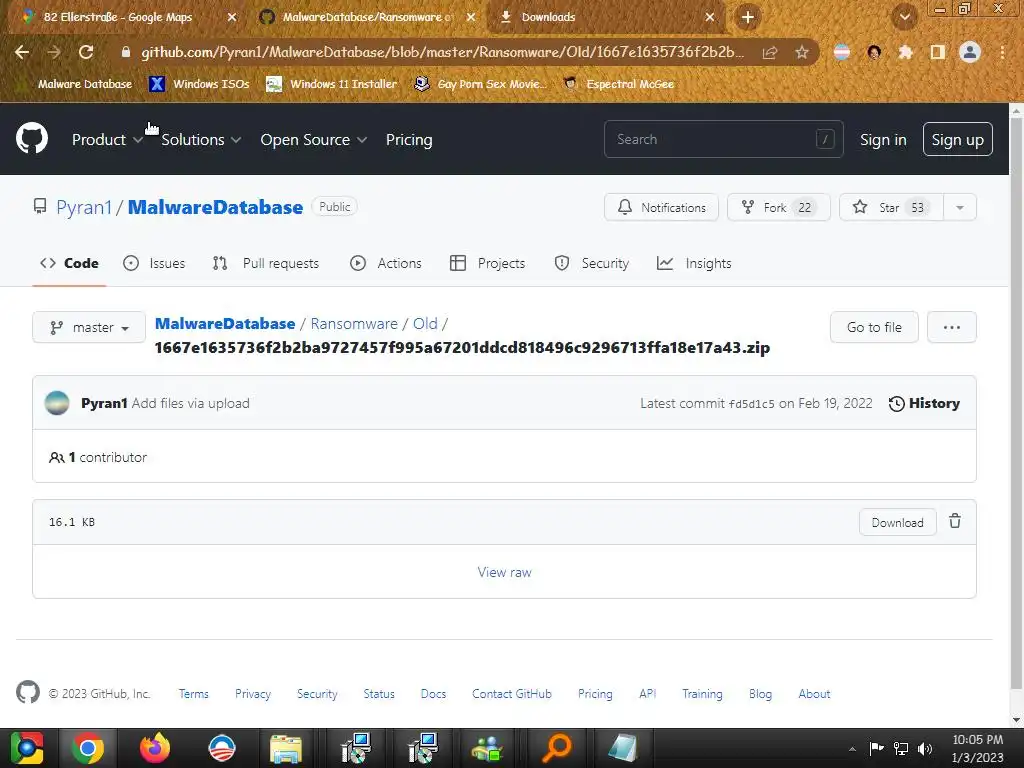Image resolution: width=1024 pixels, height=768 pixels.
Task: Reload the page with refresh icon
Action: coord(86,52)
